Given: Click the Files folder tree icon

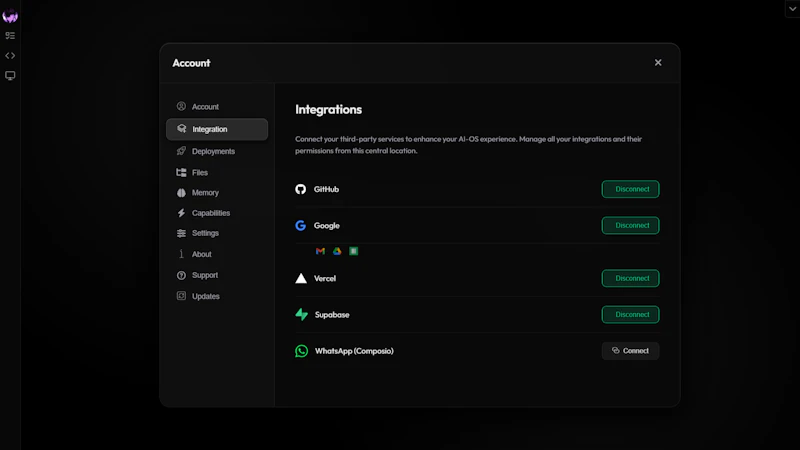Looking at the screenshot, I should coord(181,172).
